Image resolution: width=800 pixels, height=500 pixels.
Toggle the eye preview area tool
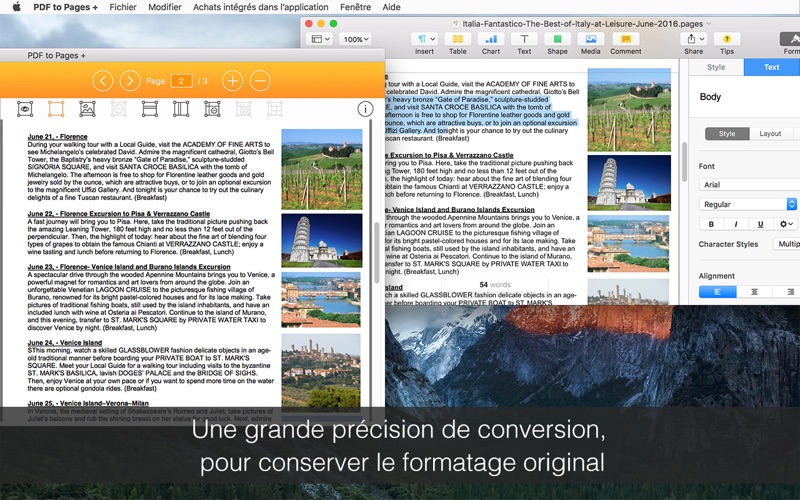[25, 109]
